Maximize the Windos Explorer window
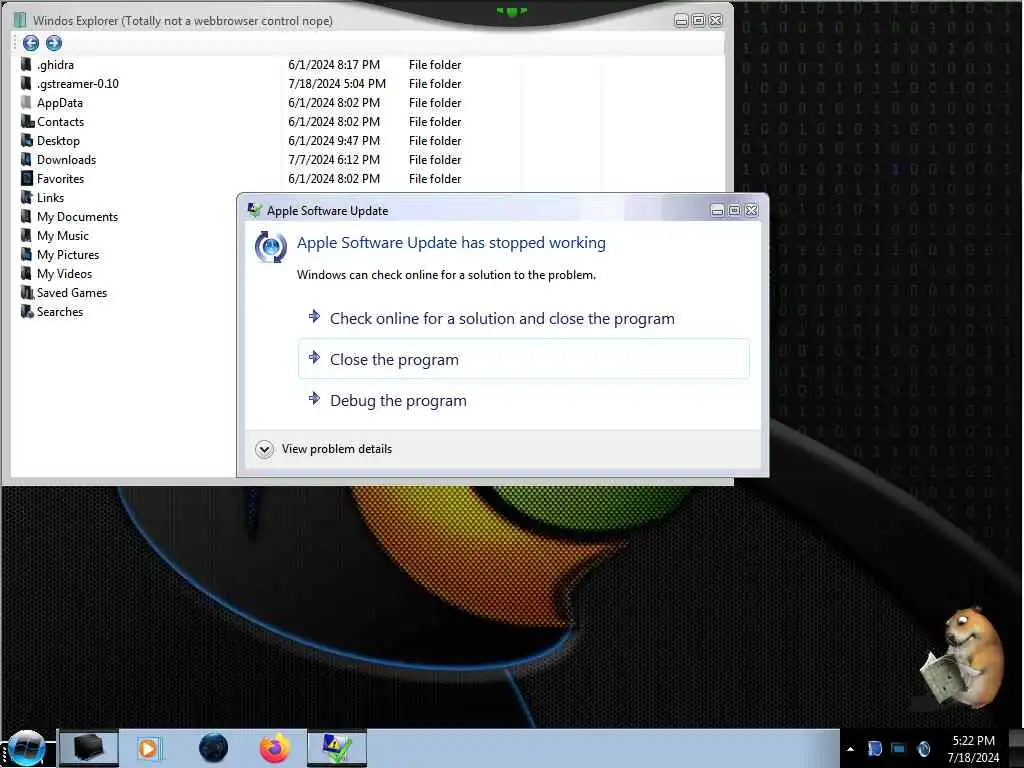 click(x=698, y=20)
